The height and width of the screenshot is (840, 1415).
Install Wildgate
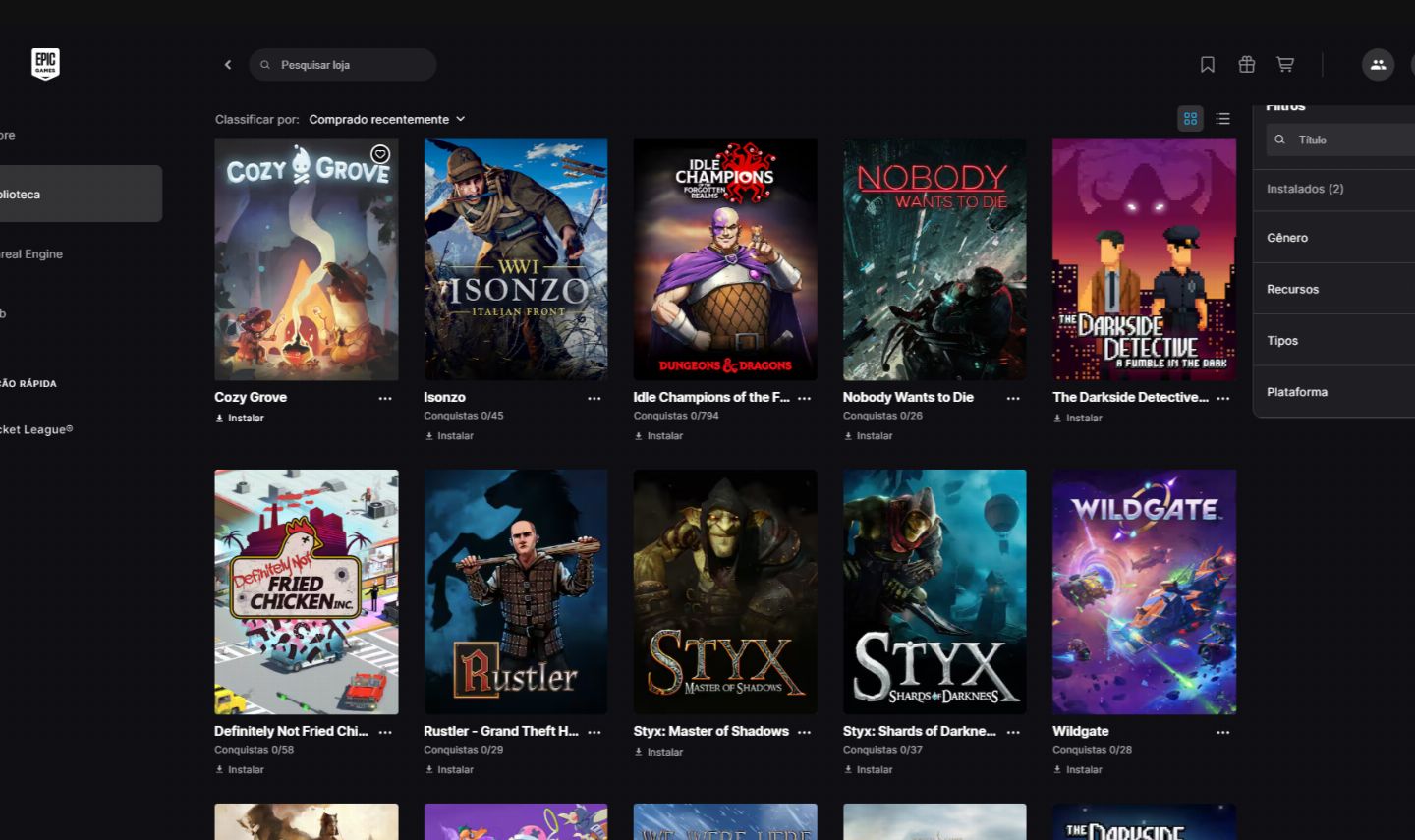(x=1078, y=770)
